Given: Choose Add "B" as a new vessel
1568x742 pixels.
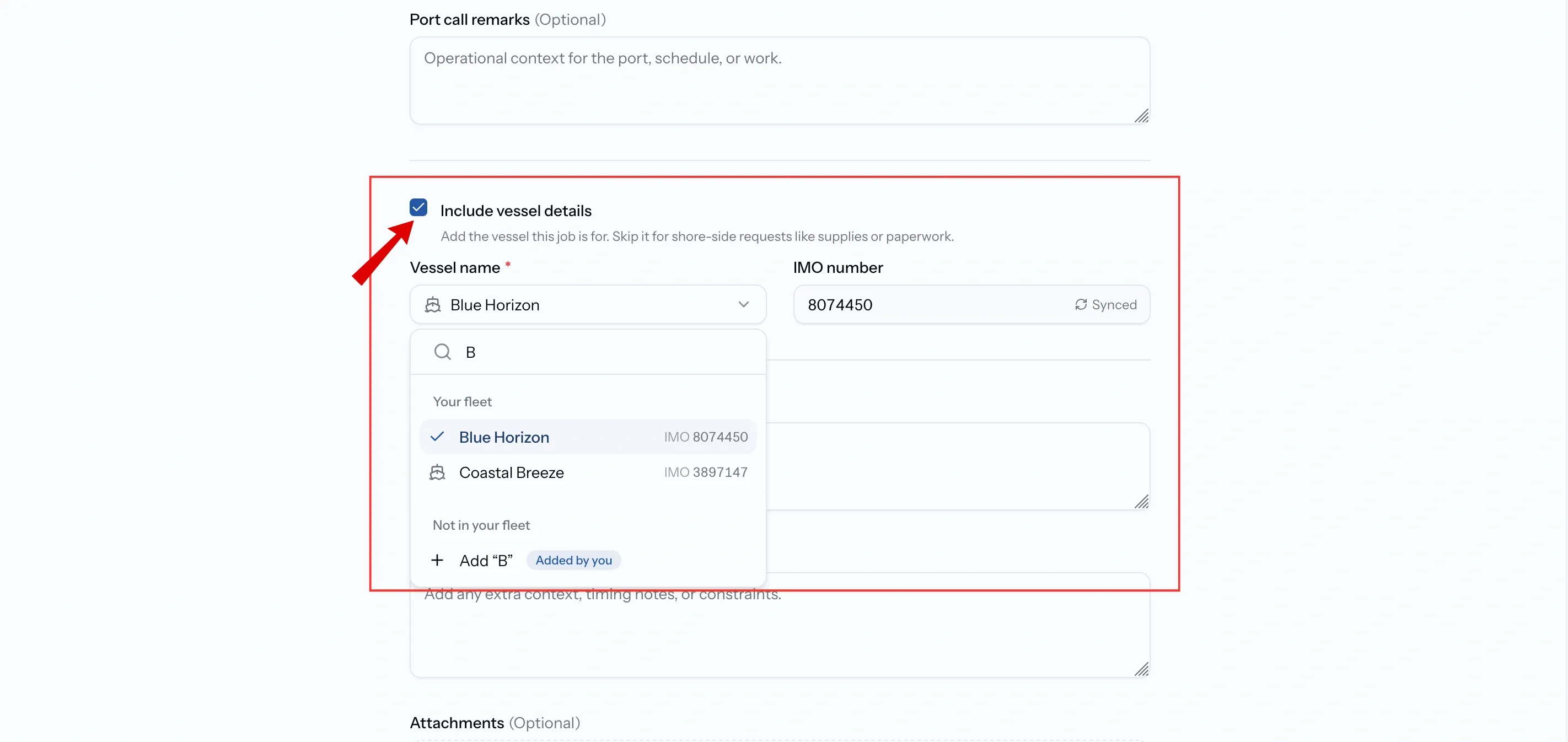Looking at the screenshot, I should pos(588,560).
